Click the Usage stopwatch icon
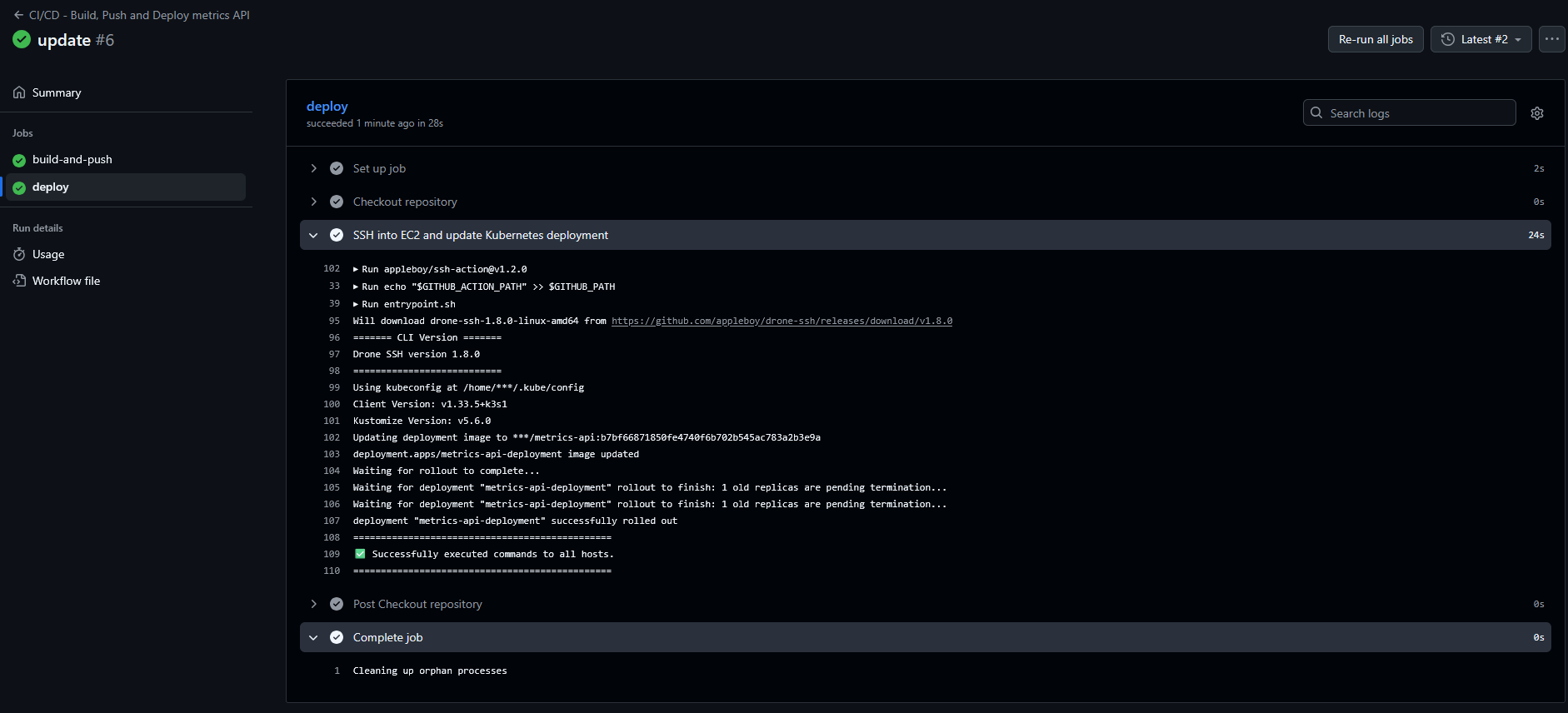Screen dimensions: 1568x713 [19, 254]
